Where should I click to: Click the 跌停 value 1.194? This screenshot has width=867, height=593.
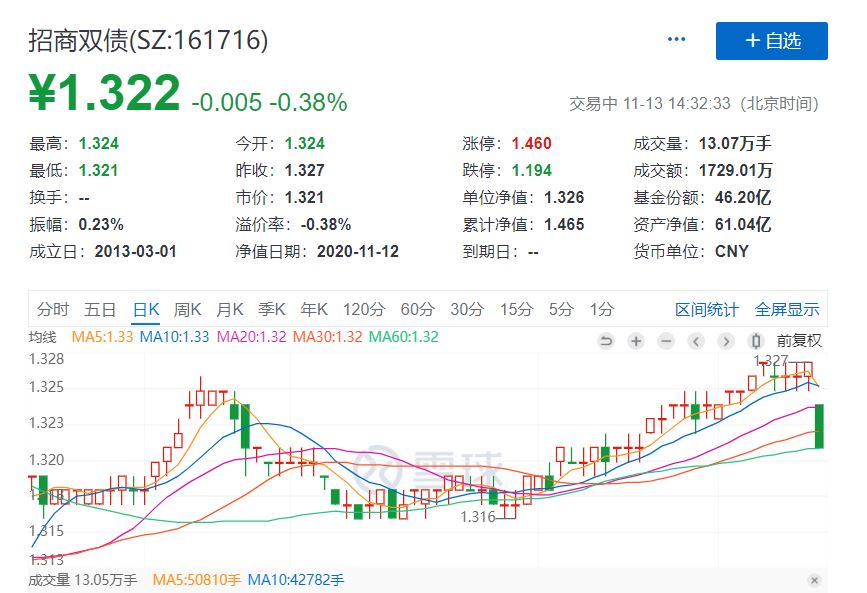click(x=531, y=170)
